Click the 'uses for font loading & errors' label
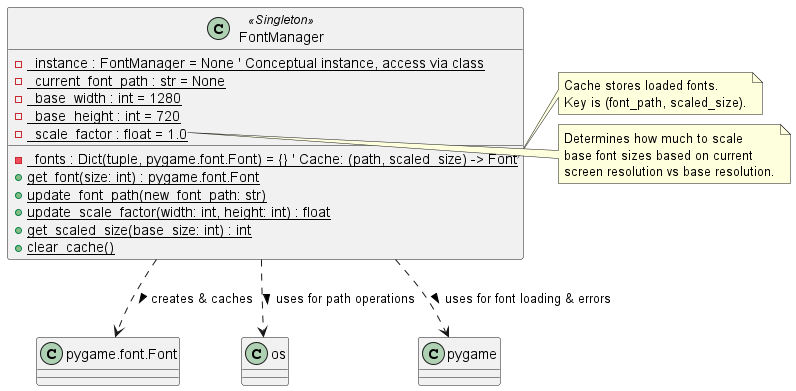The image size is (796, 391). coord(527,299)
